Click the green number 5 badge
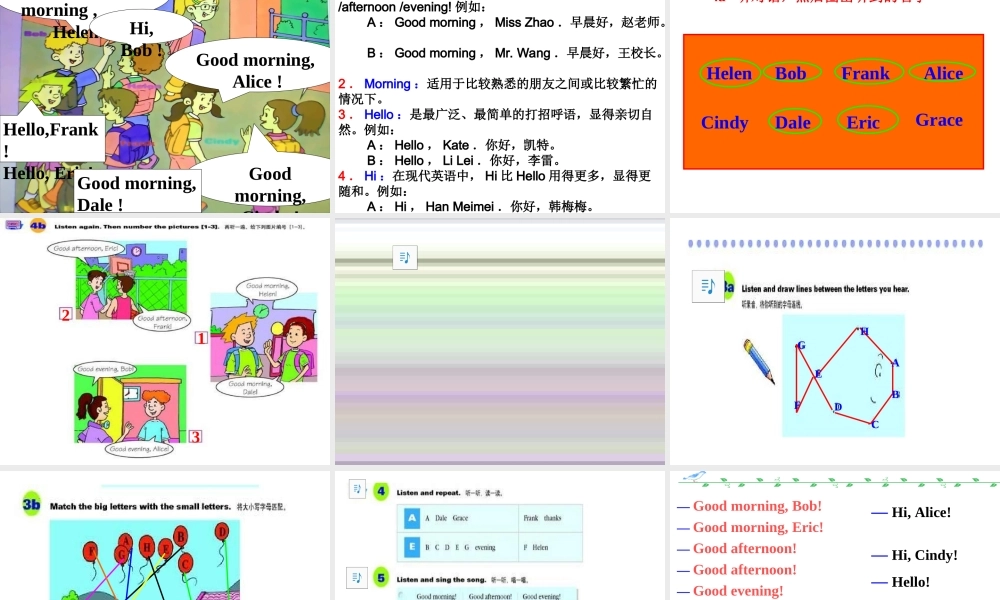The image size is (1000, 600). (x=381, y=579)
